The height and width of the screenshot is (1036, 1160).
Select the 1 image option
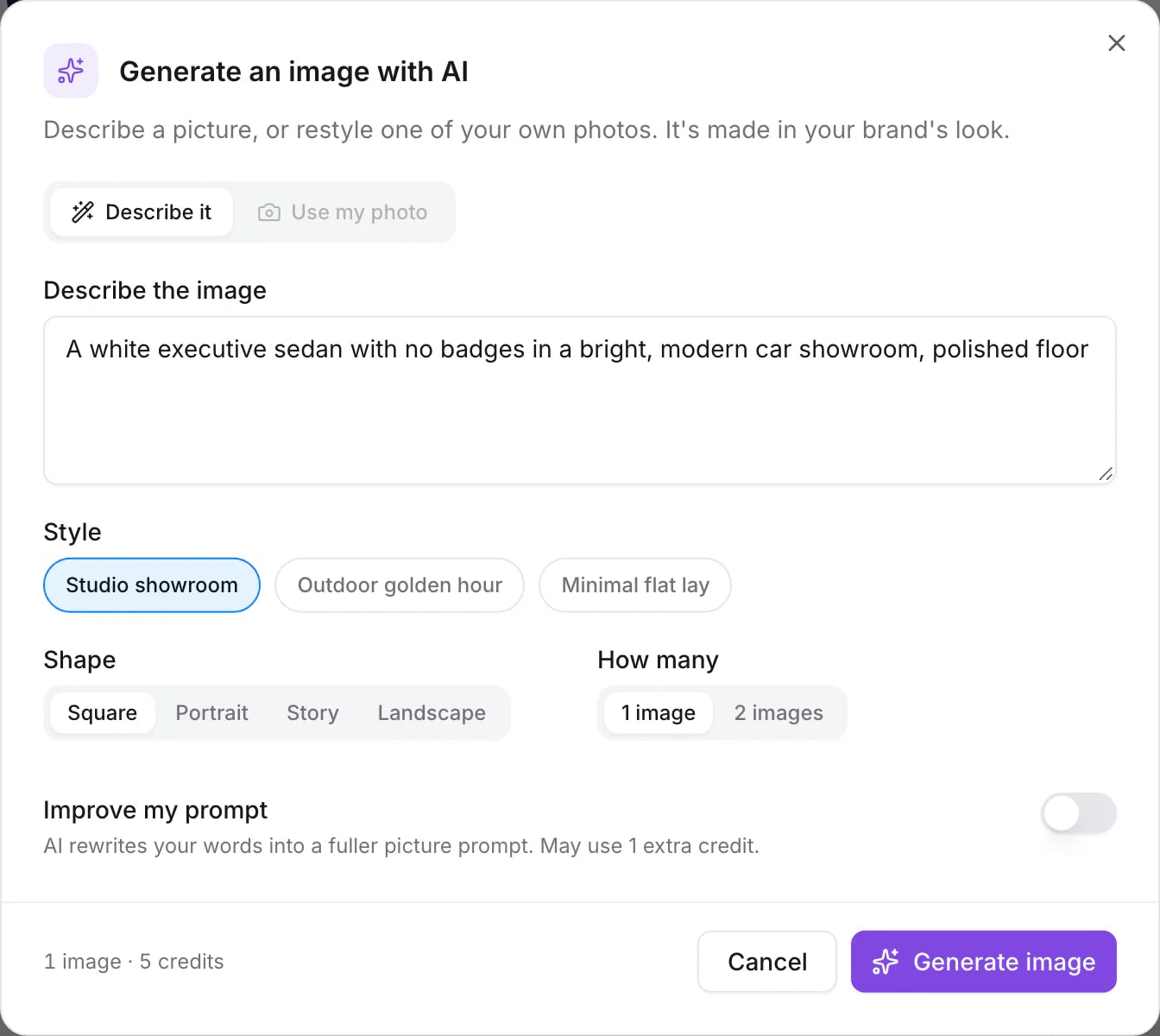659,713
